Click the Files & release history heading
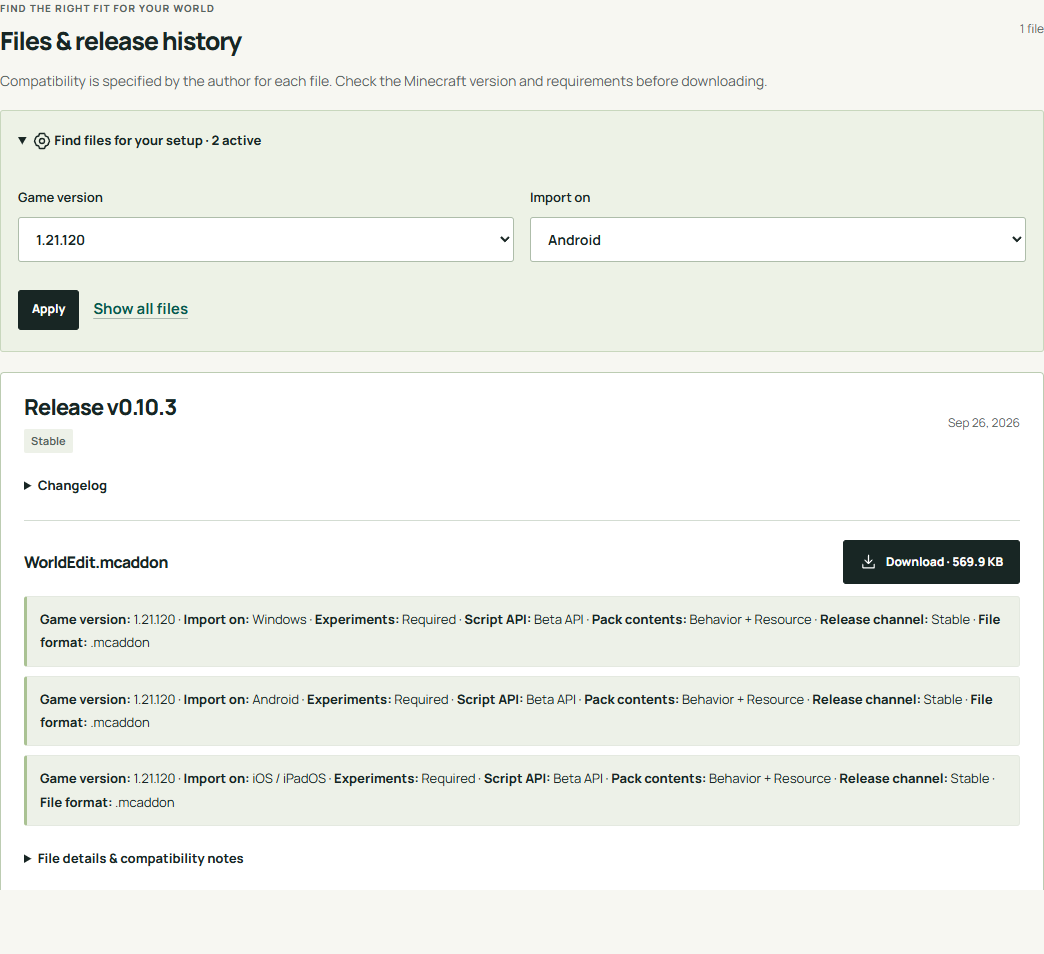 121,41
